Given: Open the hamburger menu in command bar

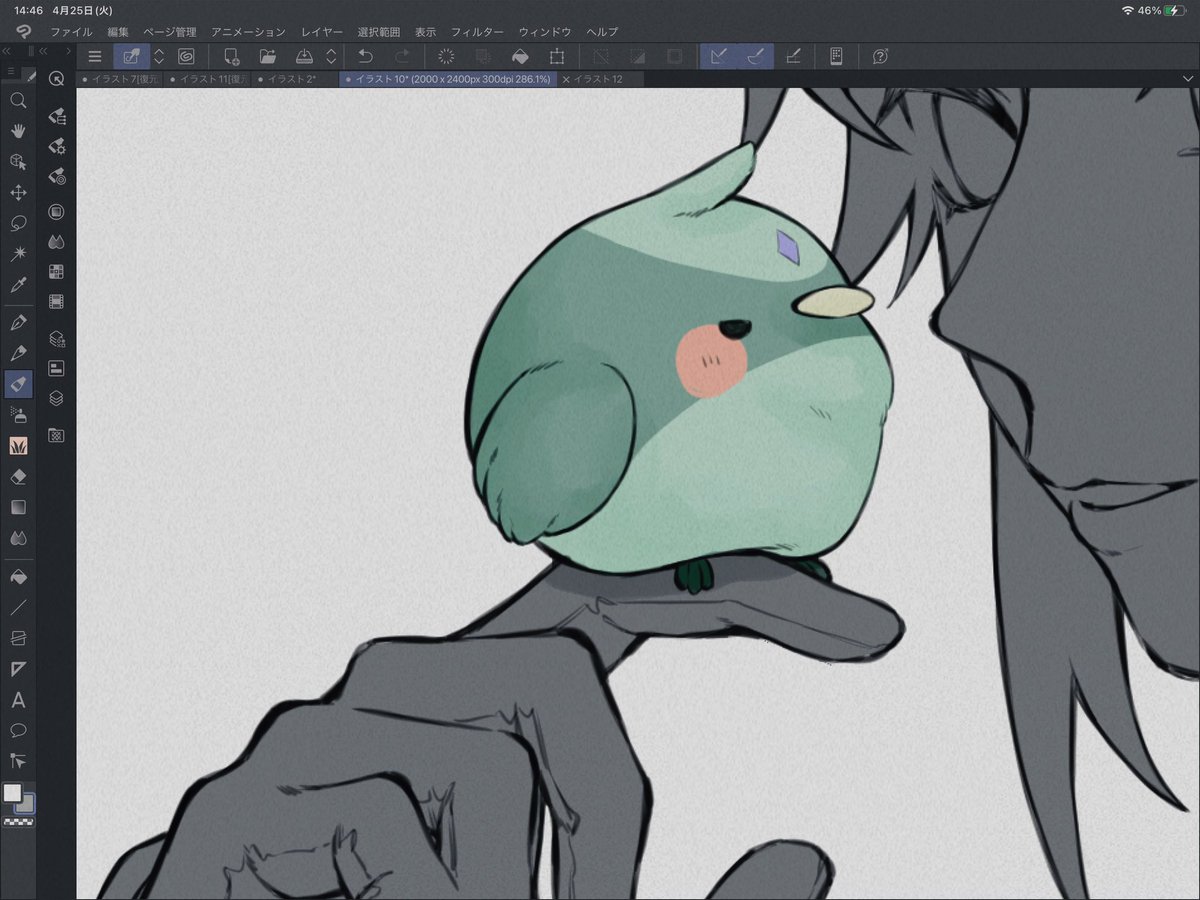Looking at the screenshot, I should tap(95, 57).
